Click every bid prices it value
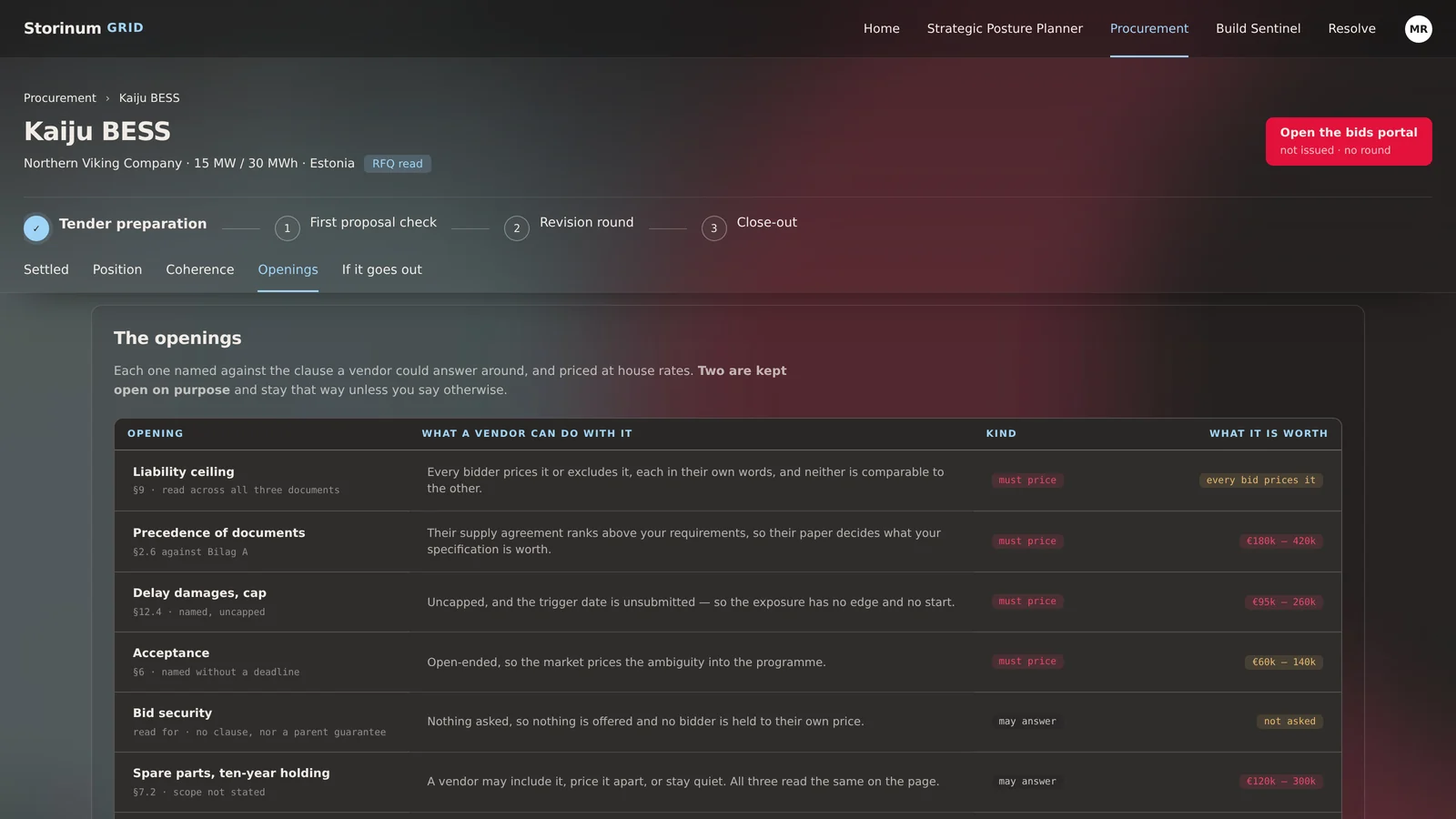 pos(1260,480)
